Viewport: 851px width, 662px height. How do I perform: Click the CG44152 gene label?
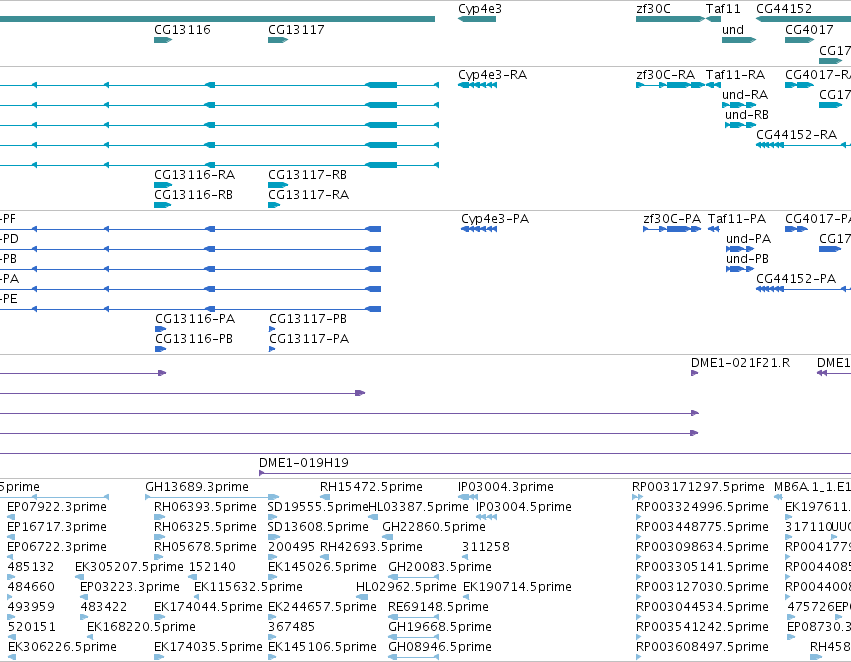tap(784, 9)
